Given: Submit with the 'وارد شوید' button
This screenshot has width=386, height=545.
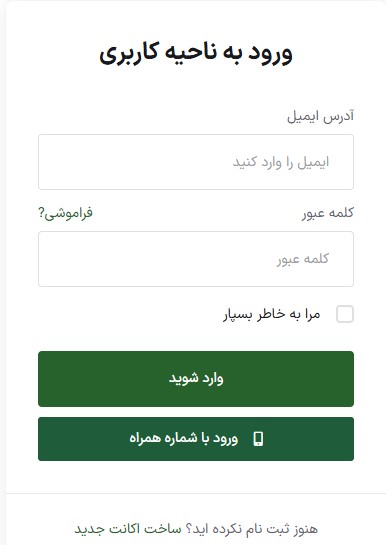Looking at the screenshot, I should click(x=196, y=379).
